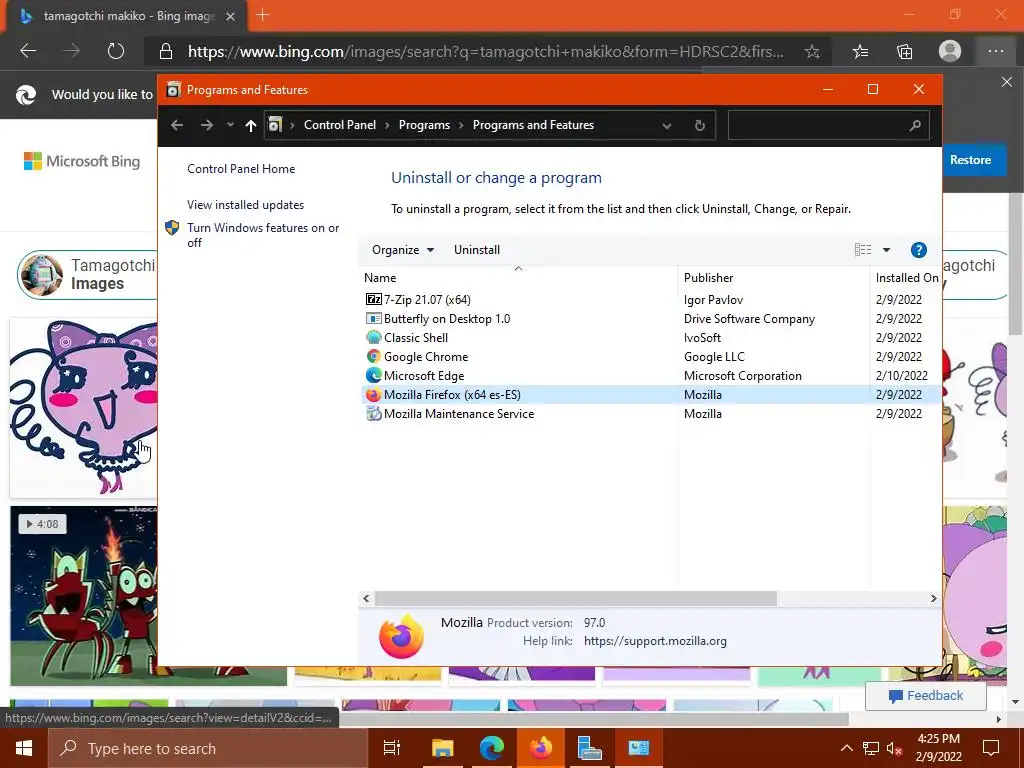The height and width of the screenshot is (768, 1024).
Task: Click the horizontal scrollbar thumb in program list
Action: pos(575,598)
